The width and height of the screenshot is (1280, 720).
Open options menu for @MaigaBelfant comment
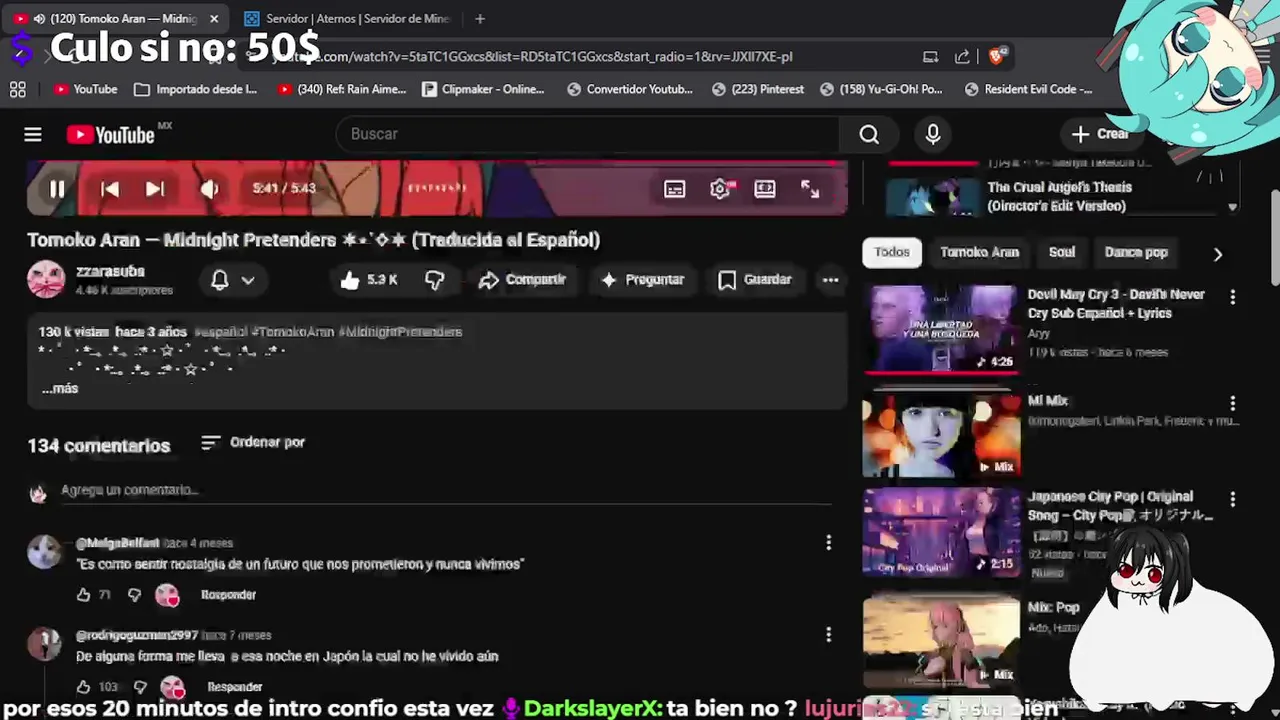(x=828, y=542)
